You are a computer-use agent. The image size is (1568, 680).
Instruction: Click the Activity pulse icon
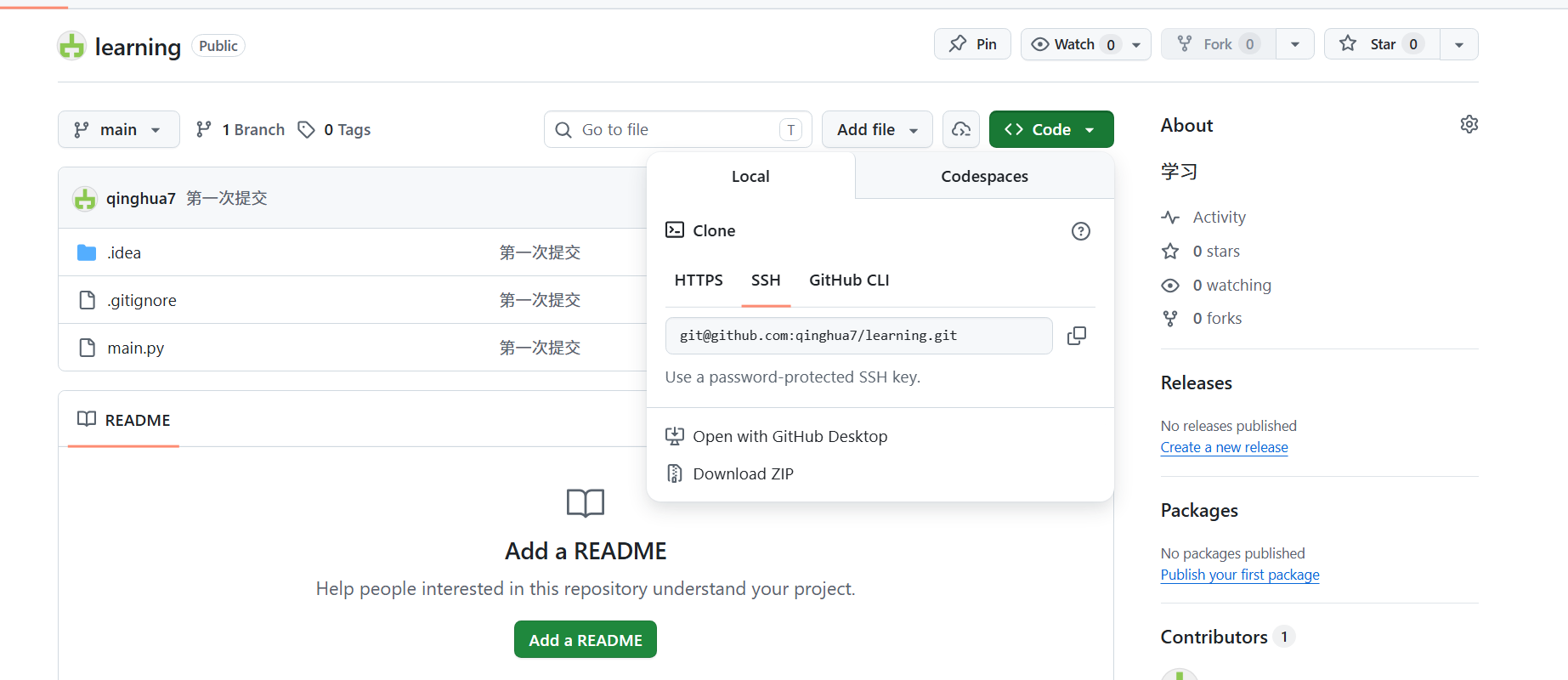1170,218
